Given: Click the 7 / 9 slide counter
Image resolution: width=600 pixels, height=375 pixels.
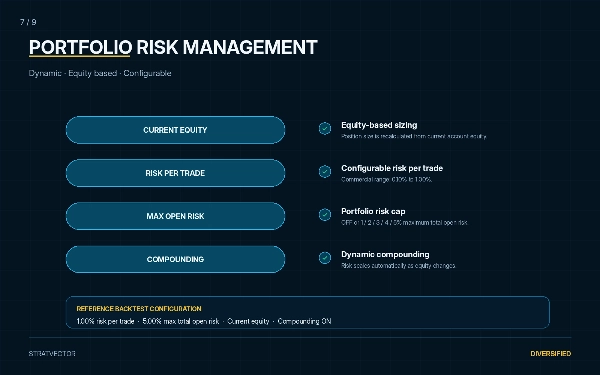Looking at the screenshot, I should click(28, 22).
